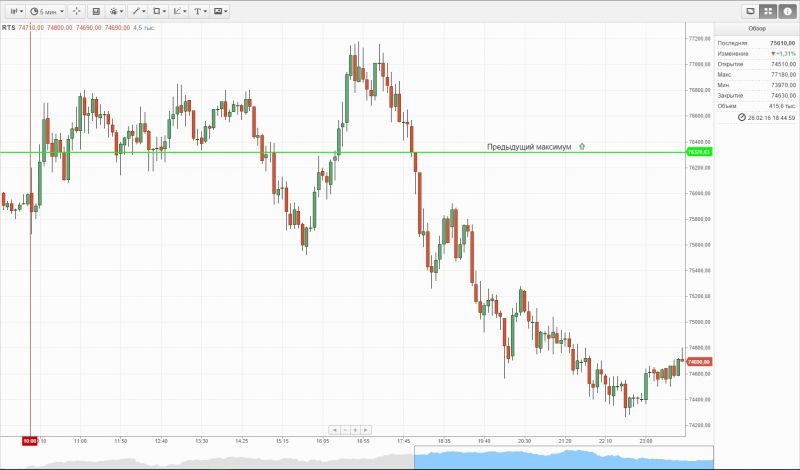Open the indicators dropdown
Image resolution: width=800 pixels, height=470 pixels.
point(116,11)
